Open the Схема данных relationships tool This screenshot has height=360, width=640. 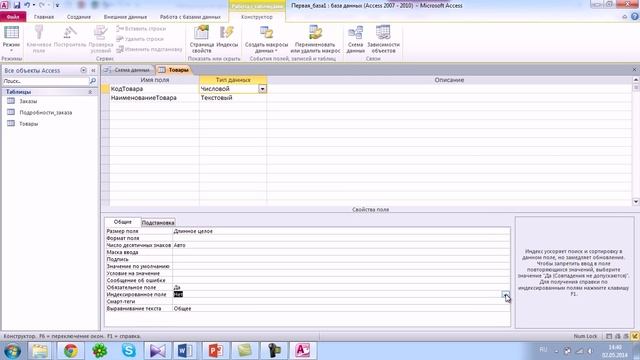[356, 39]
